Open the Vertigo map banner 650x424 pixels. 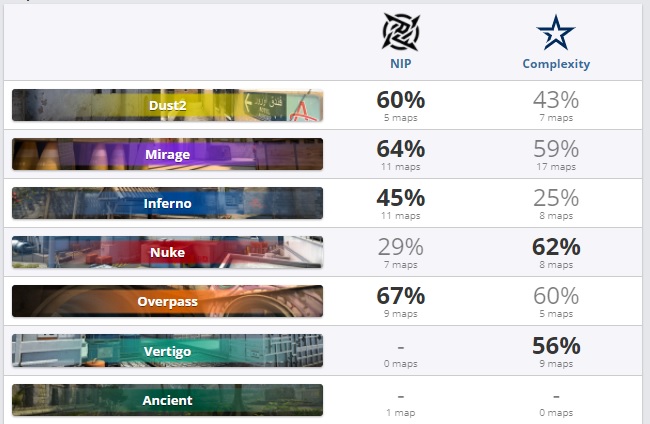tap(168, 350)
